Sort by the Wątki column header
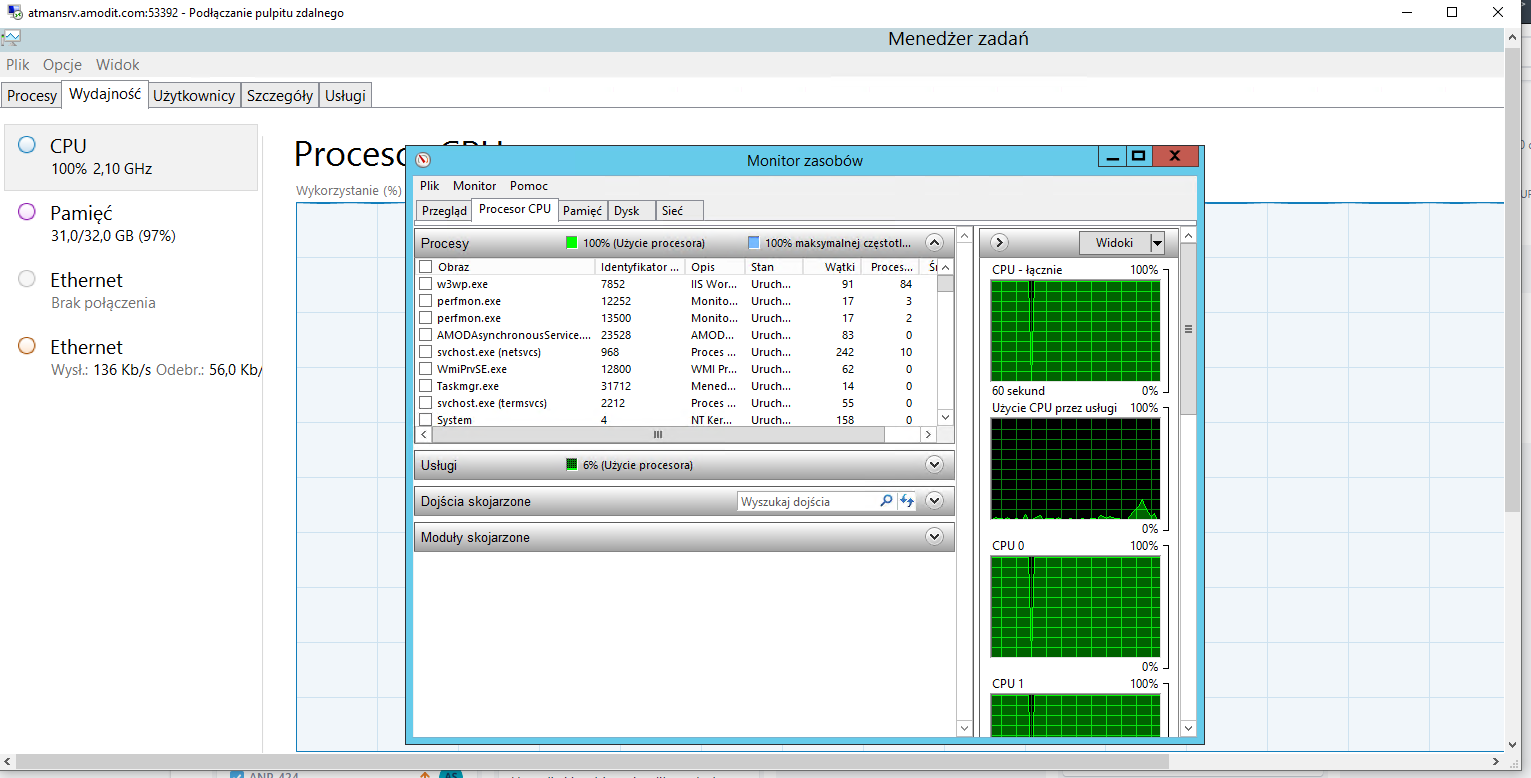 tap(831, 267)
